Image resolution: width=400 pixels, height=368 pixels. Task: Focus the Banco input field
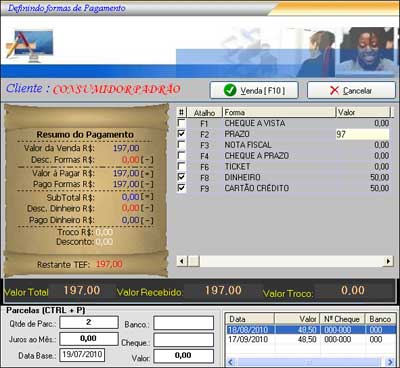point(184,323)
